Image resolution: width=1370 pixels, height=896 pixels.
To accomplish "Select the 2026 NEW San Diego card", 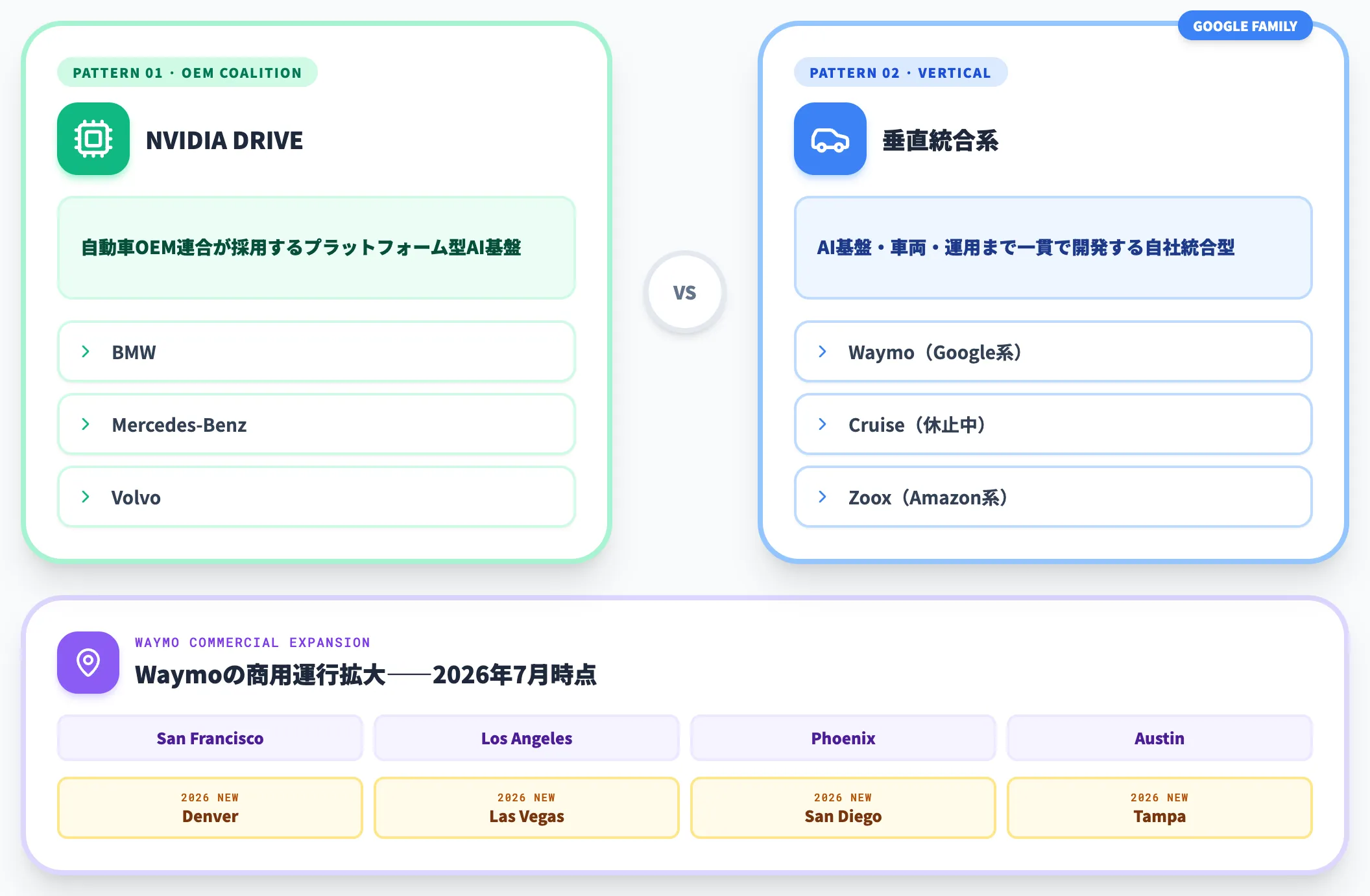I will 843,808.
